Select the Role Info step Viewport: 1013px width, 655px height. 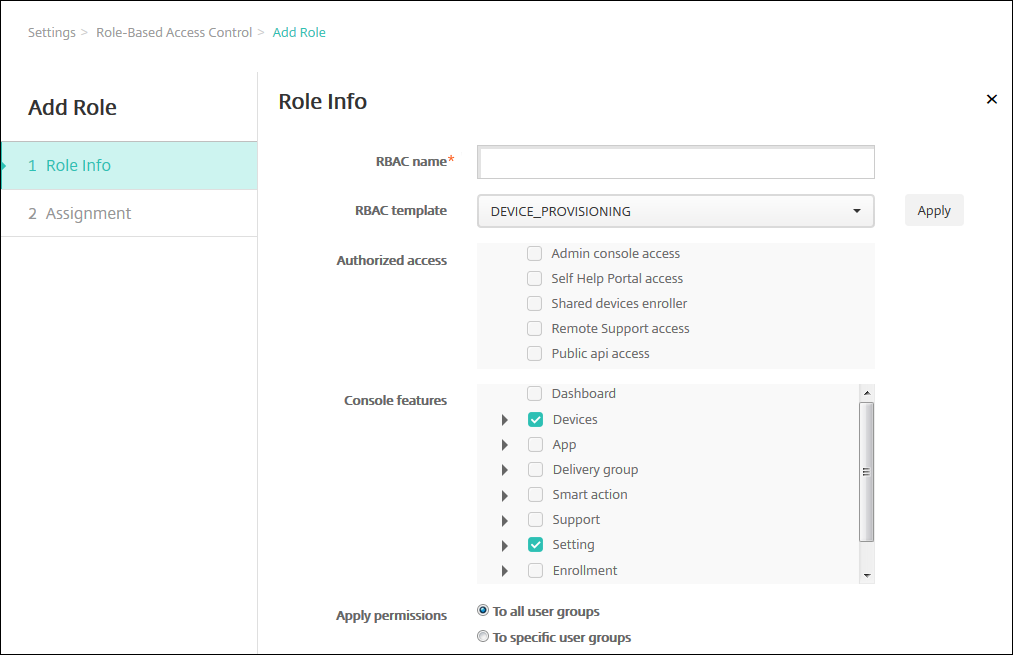click(x=78, y=165)
